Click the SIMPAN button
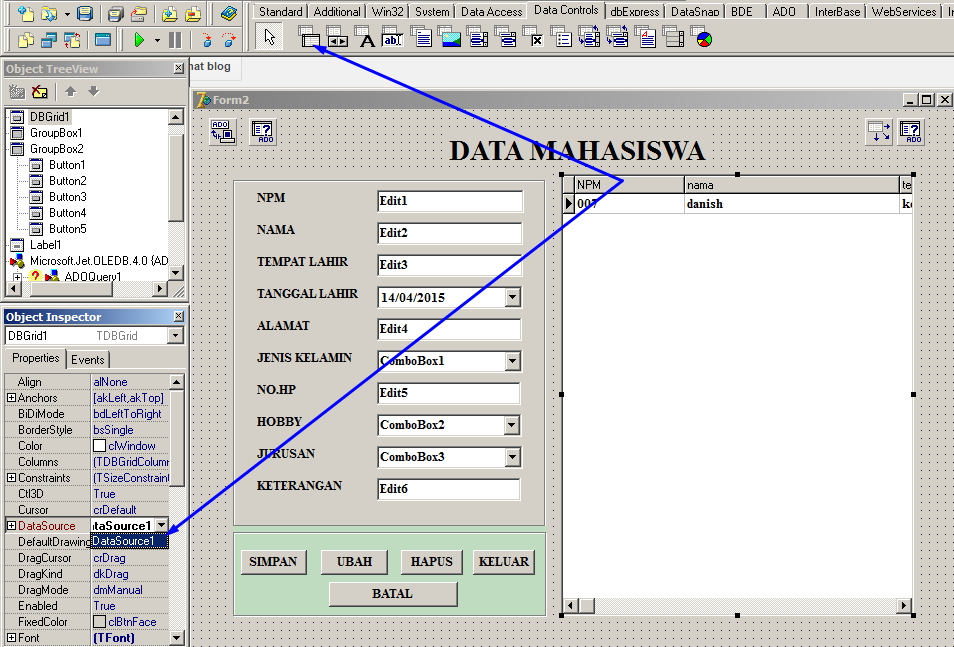Image resolution: width=954 pixels, height=647 pixels. tap(274, 562)
